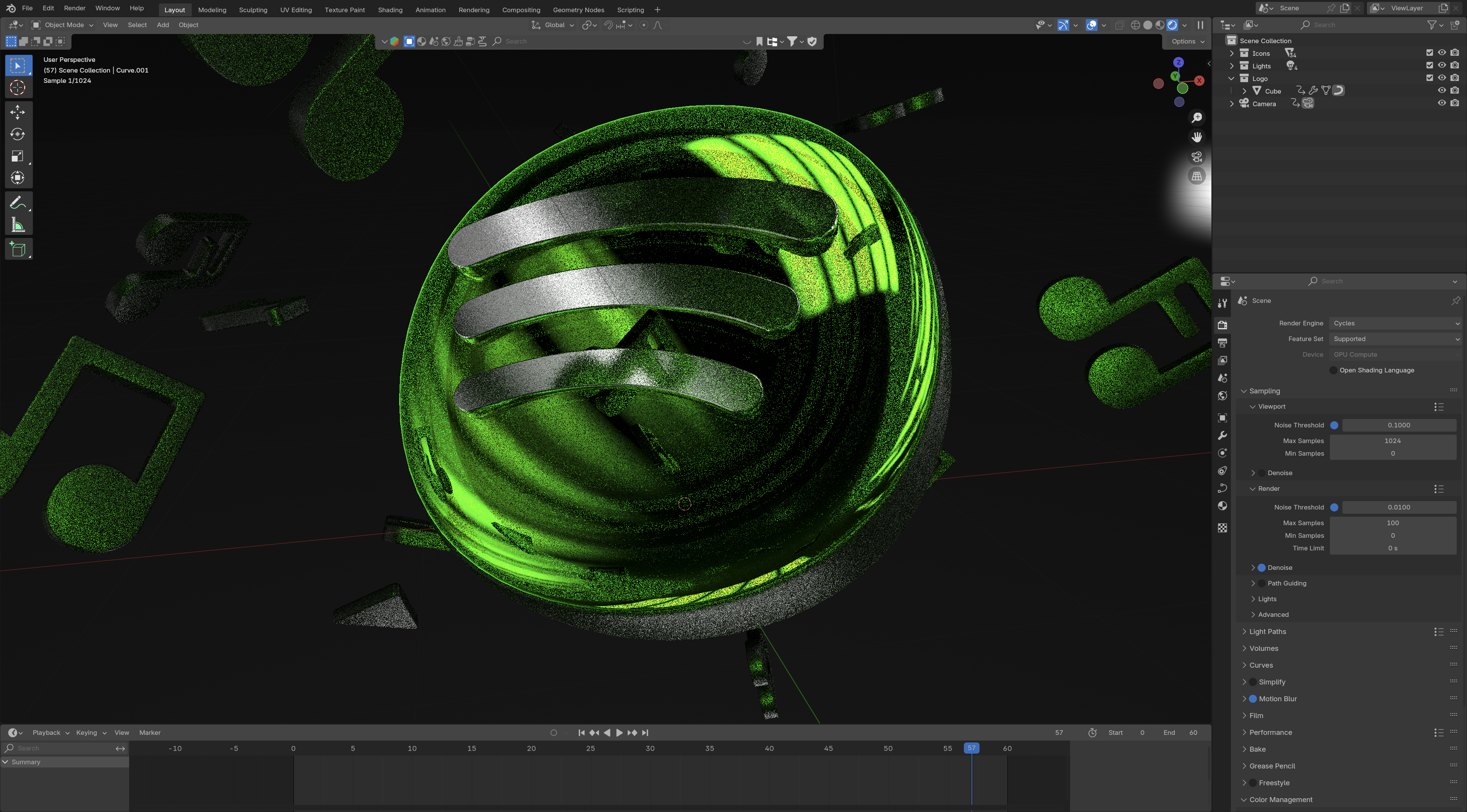The height and width of the screenshot is (812, 1467).
Task: Open the Modifiers wrench properties tab
Action: 1222,436
